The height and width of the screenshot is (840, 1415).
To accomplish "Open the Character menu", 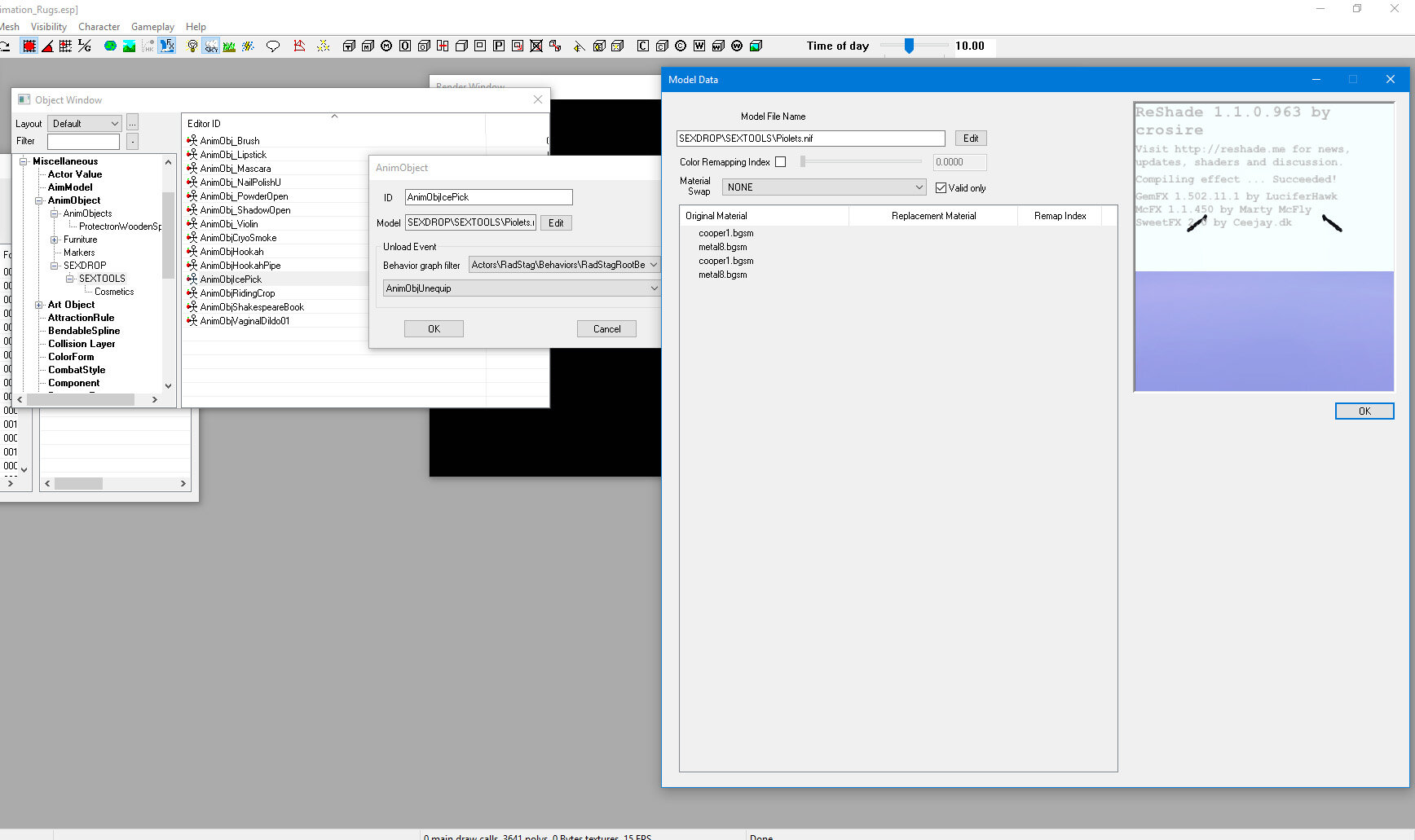I will tap(99, 27).
